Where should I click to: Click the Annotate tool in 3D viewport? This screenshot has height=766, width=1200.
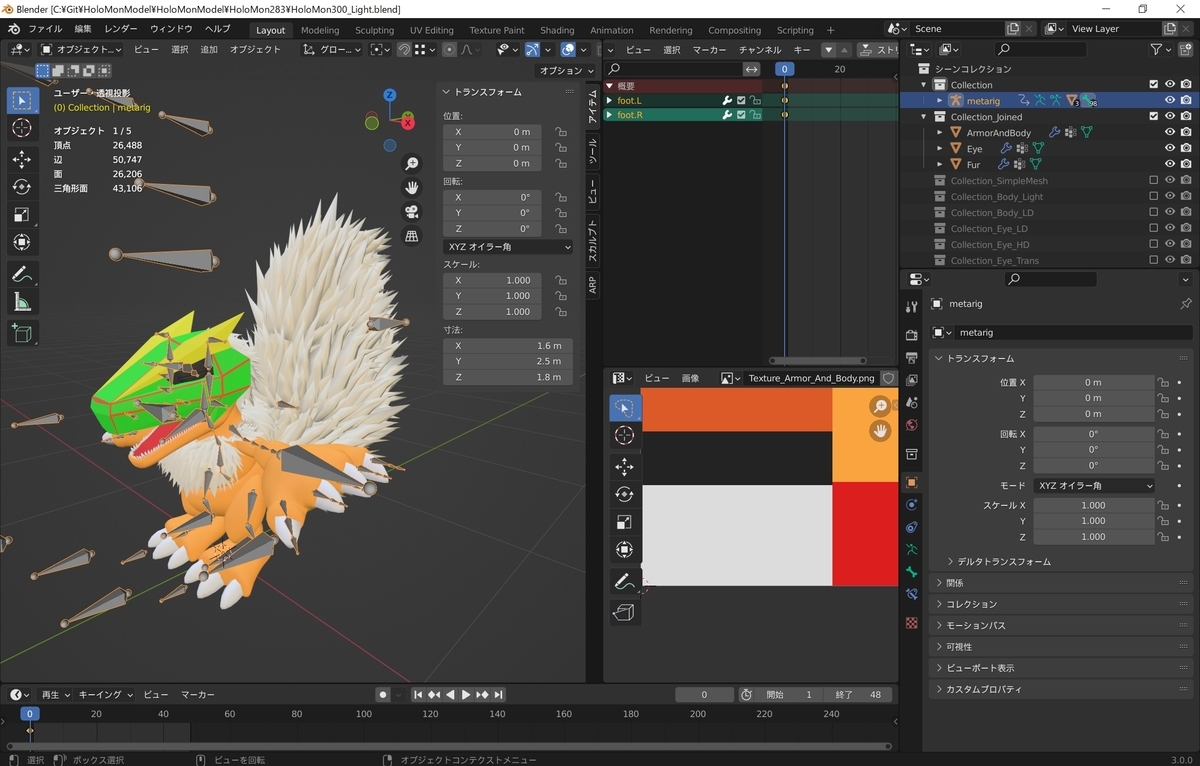click(22, 274)
